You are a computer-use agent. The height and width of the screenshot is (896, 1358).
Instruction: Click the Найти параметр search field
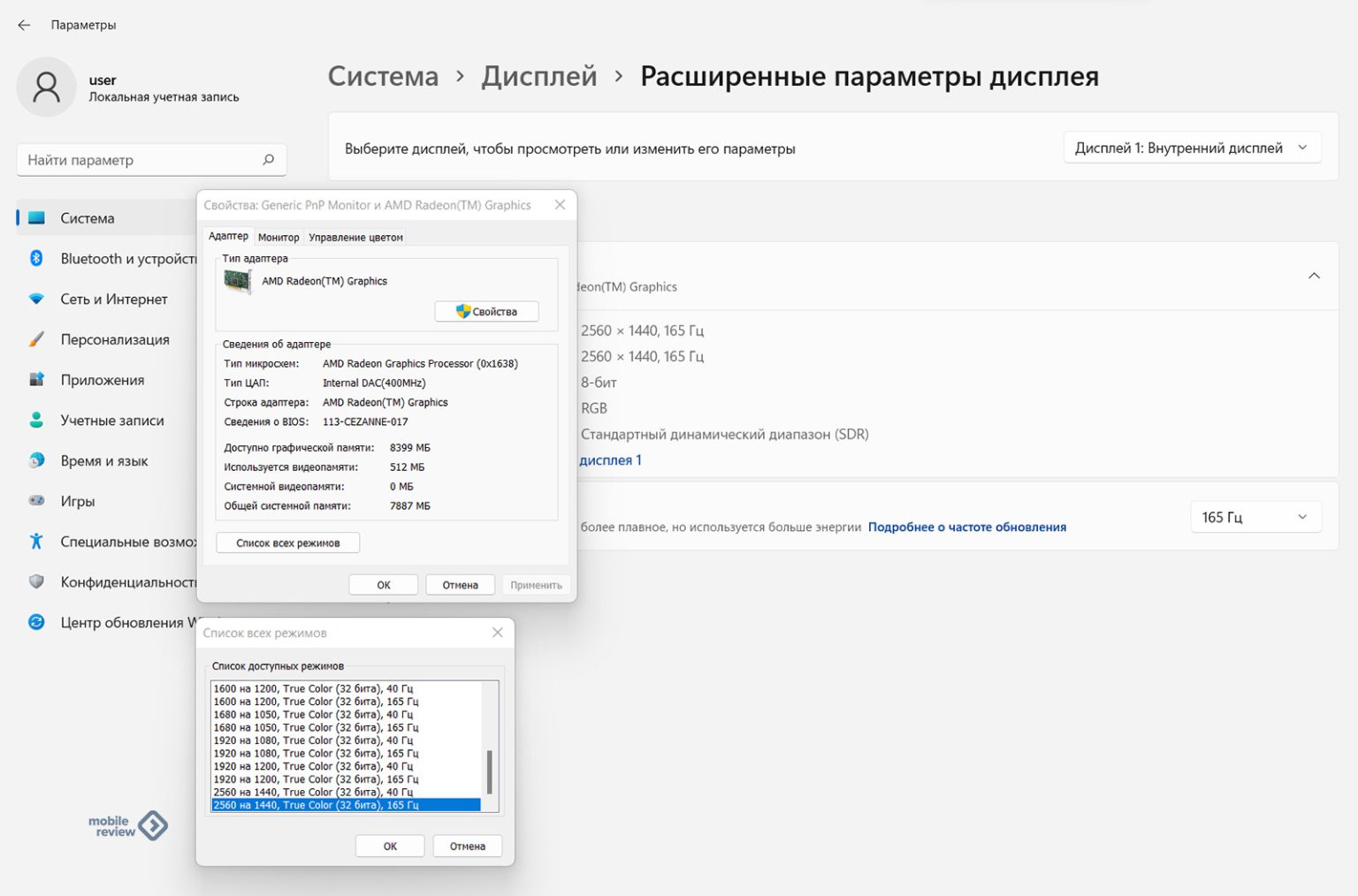[151, 160]
